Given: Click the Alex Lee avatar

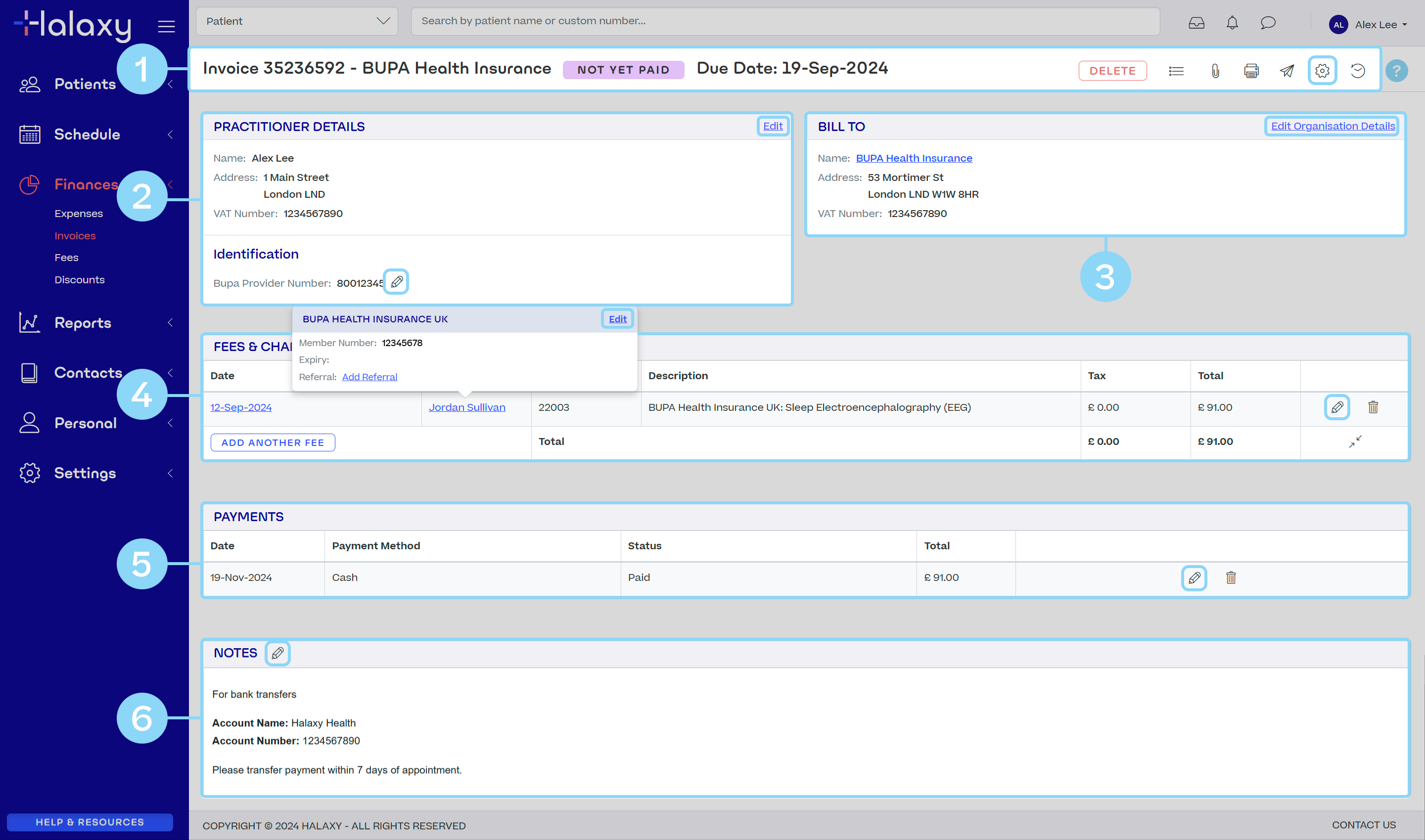Looking at the screenshot, I should 1338,24.
